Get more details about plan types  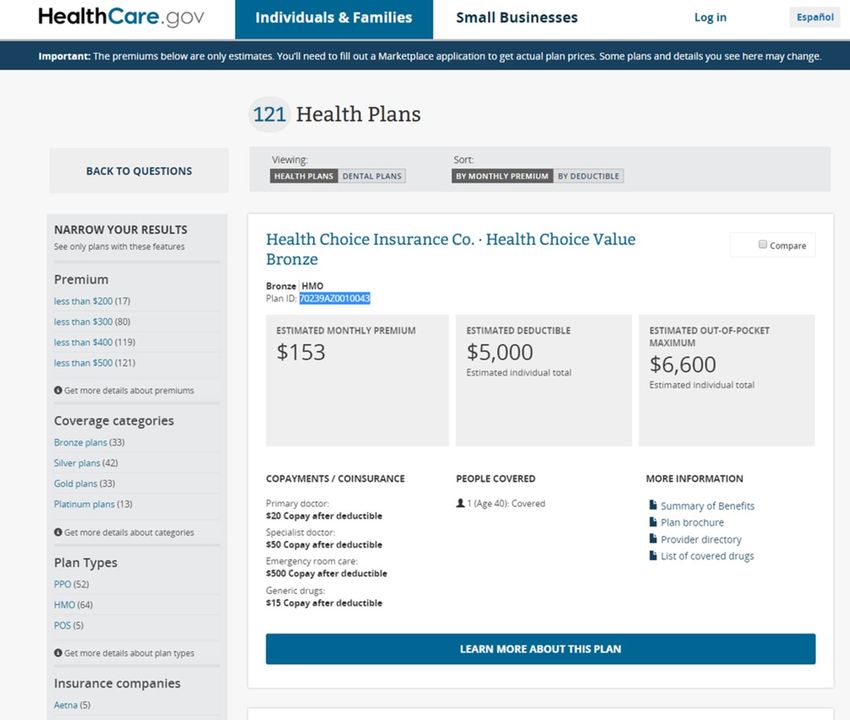tap(129, 653)
